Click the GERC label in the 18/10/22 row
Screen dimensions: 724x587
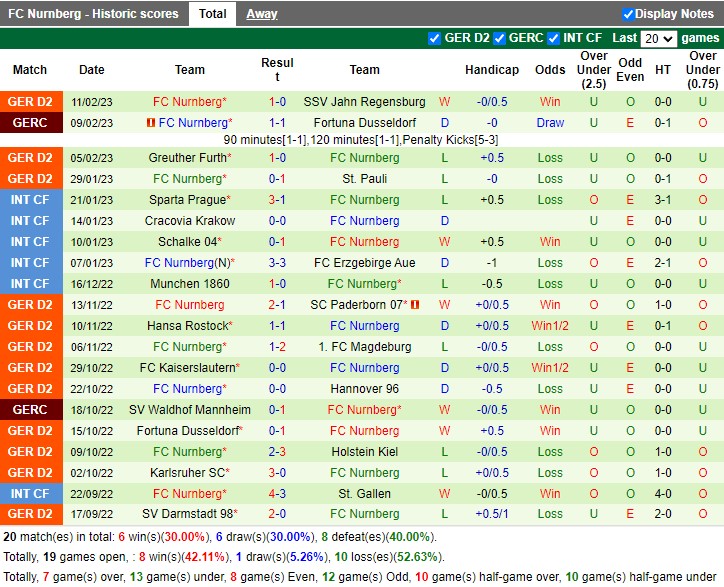30,410
